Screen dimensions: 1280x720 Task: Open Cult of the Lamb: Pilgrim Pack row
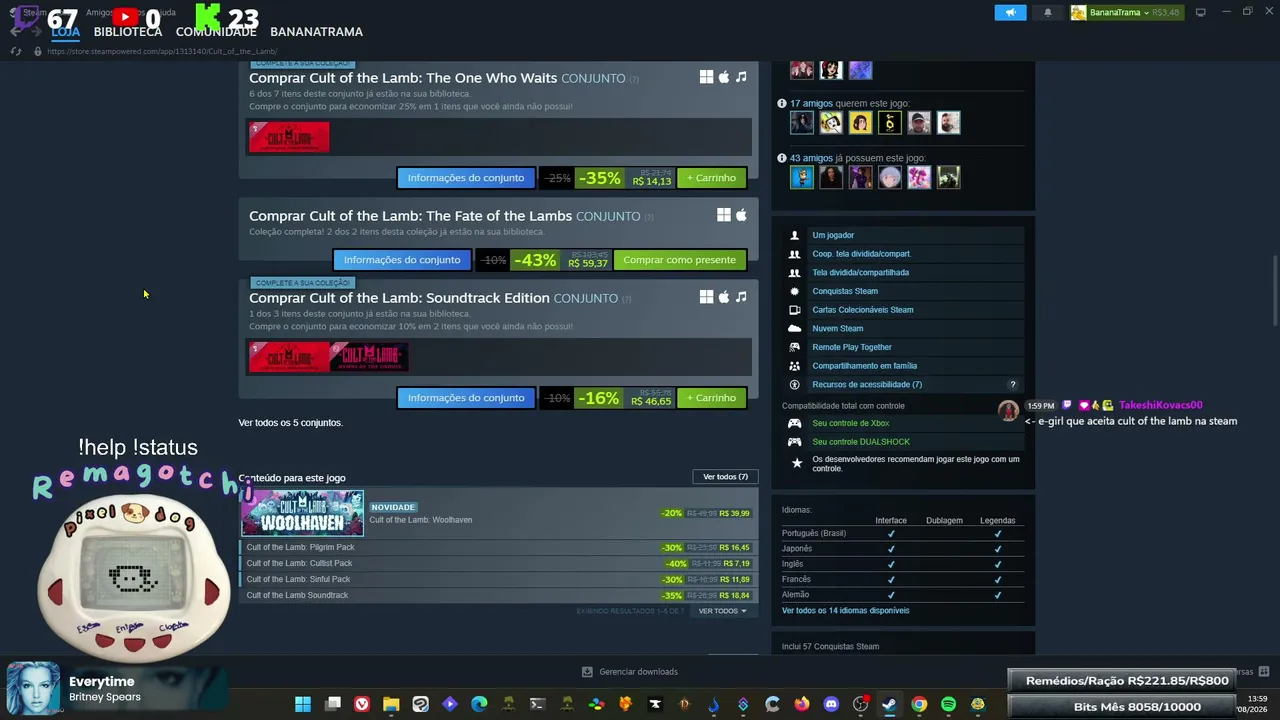coord(499,548)
